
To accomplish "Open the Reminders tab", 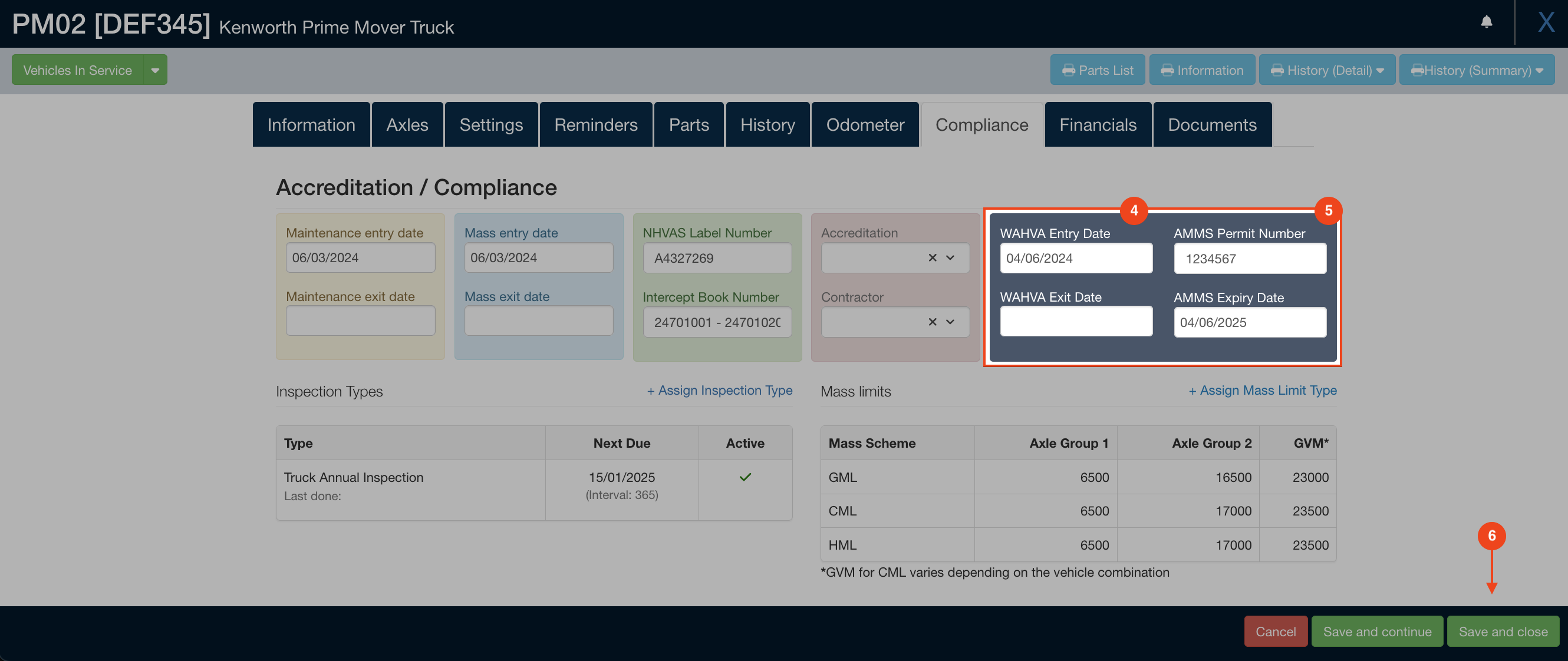I will [595, 125].
